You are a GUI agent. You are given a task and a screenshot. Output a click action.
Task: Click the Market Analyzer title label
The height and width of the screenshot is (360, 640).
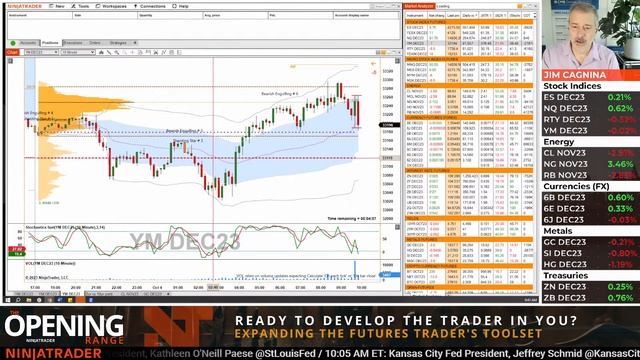pyautogui.click(x=419, y=6)
